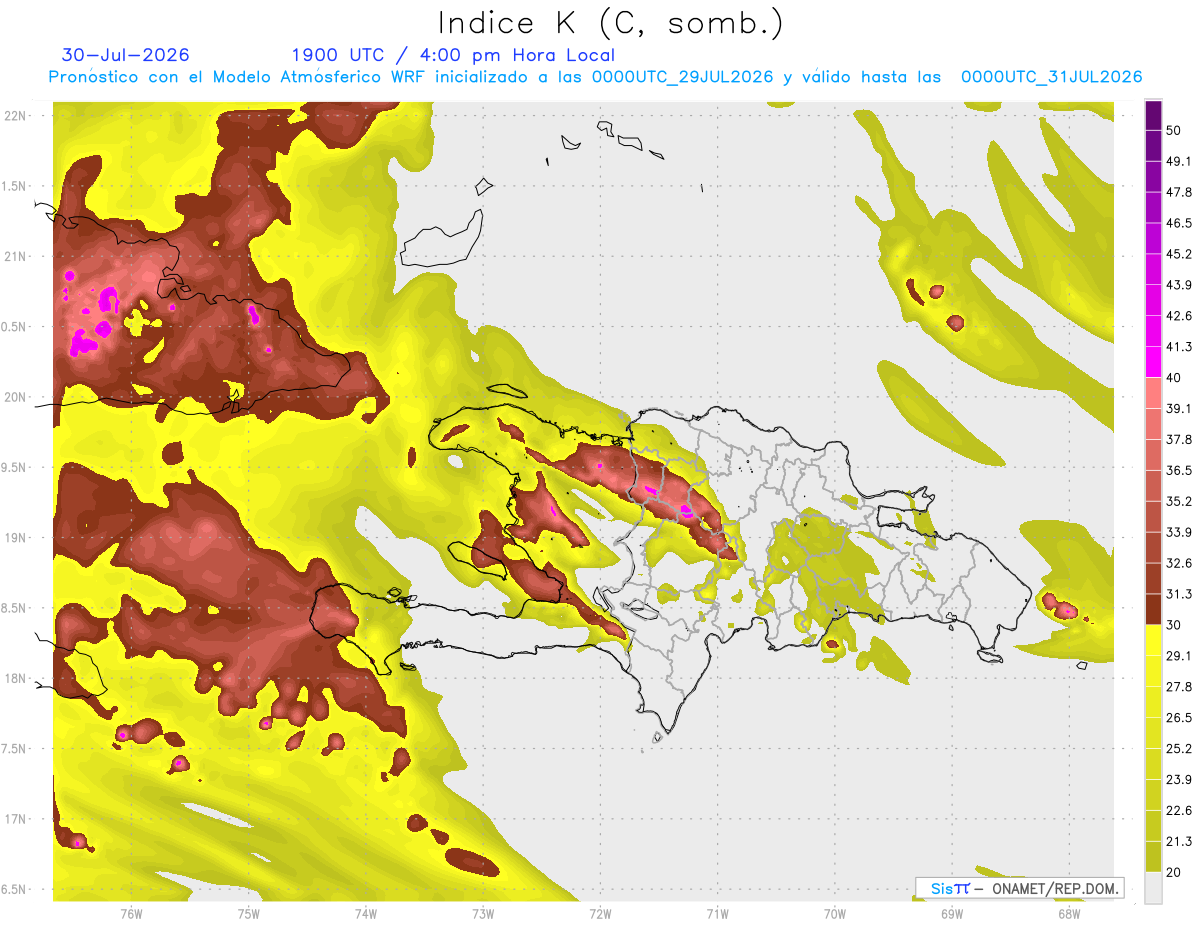Click the "27.8" colorbar label
Viewport: 1200px width, 927px height.
coord(1180,686)
